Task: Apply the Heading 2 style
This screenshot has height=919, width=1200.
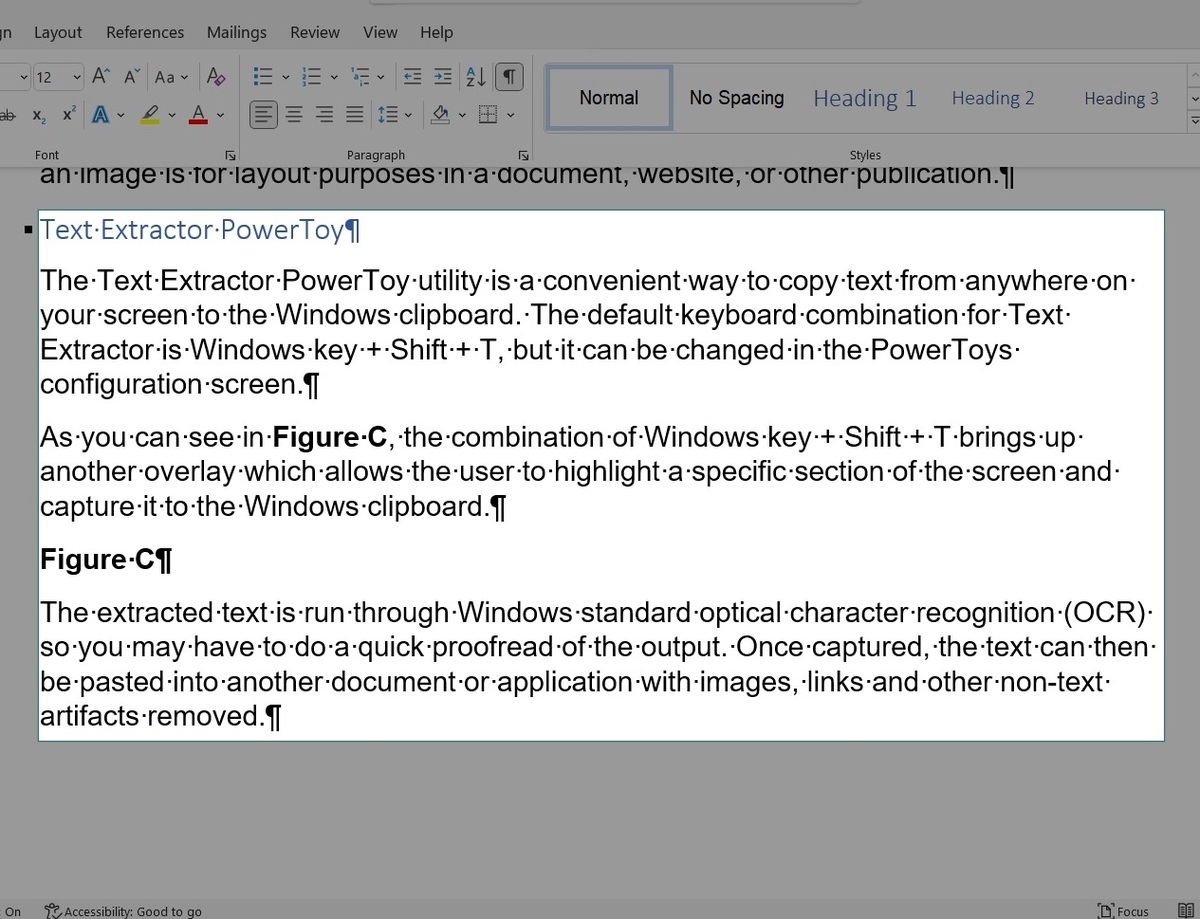Action: [x=992, y=97]
